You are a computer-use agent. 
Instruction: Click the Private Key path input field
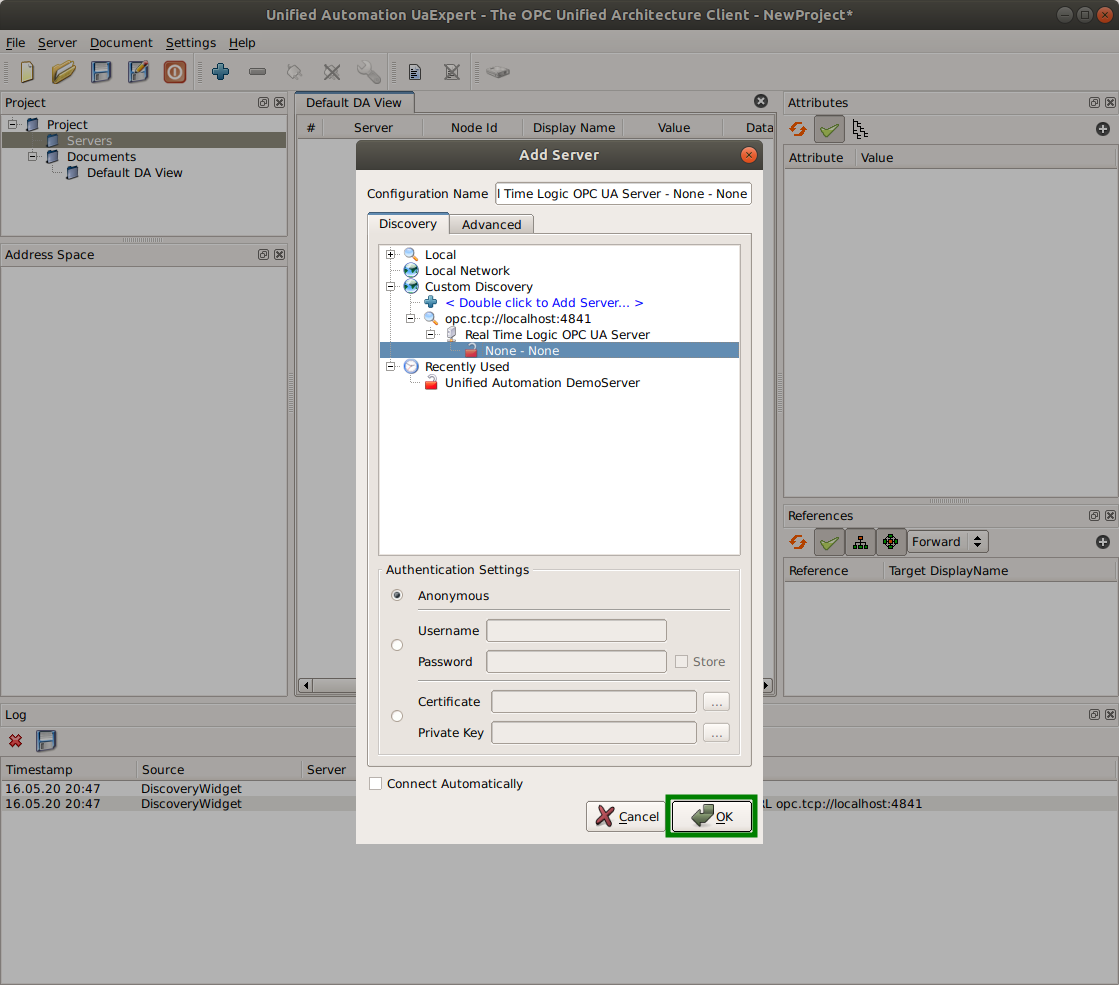(594, 732)
